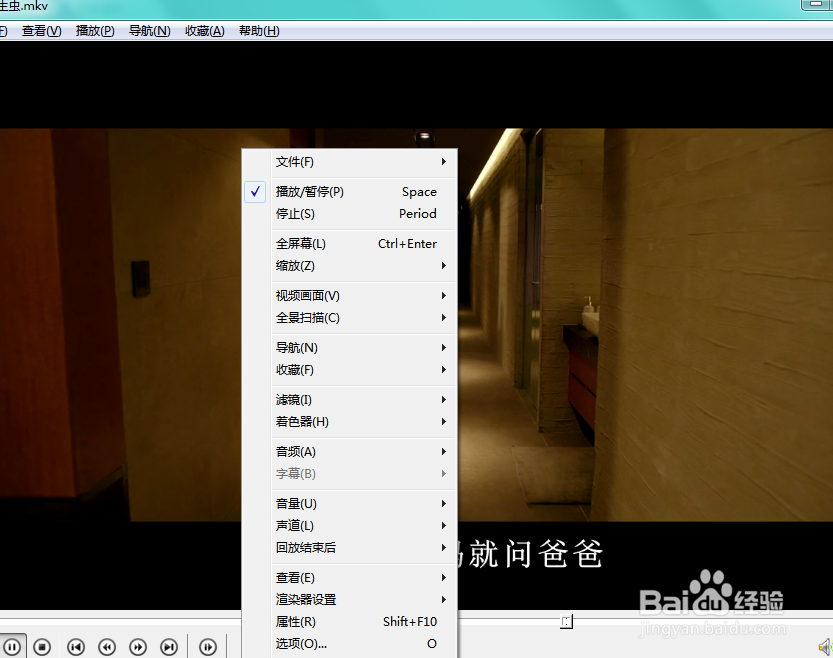This screenshot has height=658, width=833.
Task: Toggle the checked 播放/暂停(P) entry
Action: click(x=351, y=192)
